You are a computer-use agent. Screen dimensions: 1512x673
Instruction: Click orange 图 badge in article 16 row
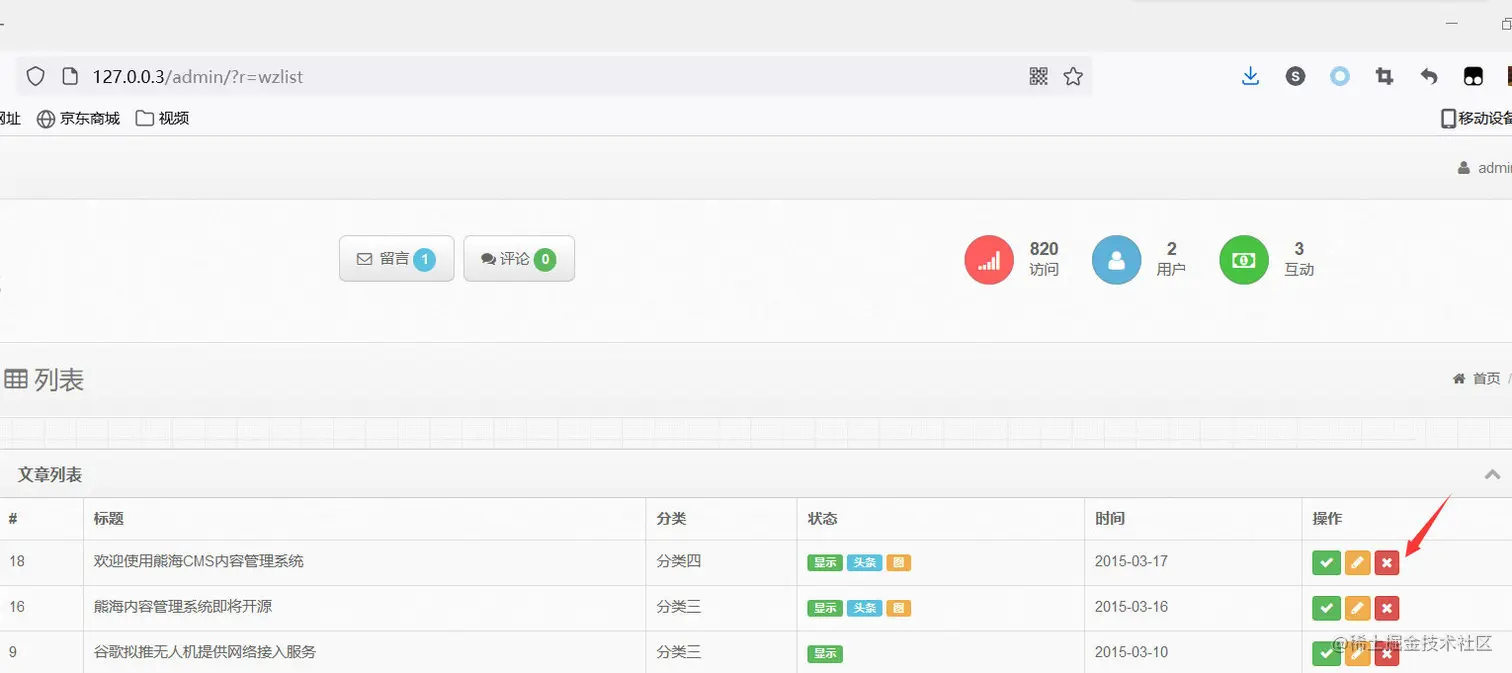(898, 608)
